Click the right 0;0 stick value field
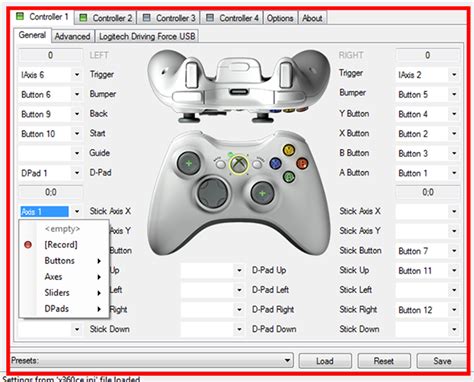Viewport: 474px width, 382px height. [x=428, y=192]
